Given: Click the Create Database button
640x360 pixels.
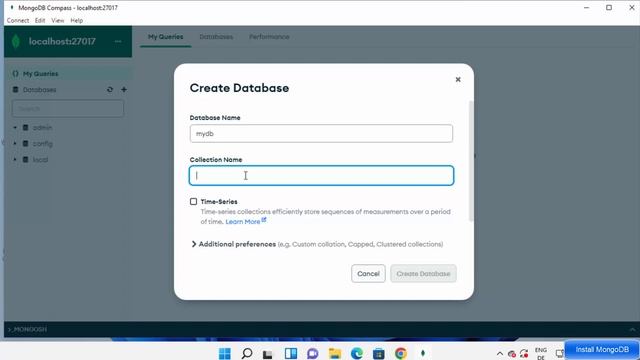Looking at the screenshot, I should (423, 273).
